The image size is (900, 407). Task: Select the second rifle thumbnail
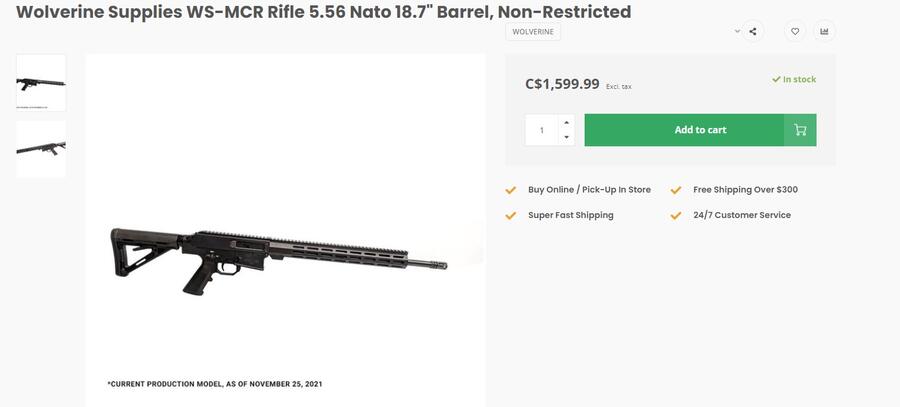click(x=41, y=149)
